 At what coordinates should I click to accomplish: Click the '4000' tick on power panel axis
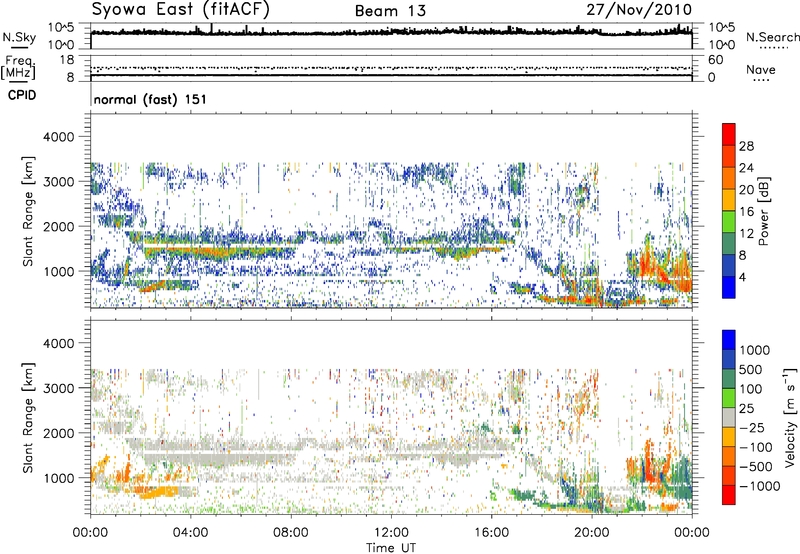[59, 137]
